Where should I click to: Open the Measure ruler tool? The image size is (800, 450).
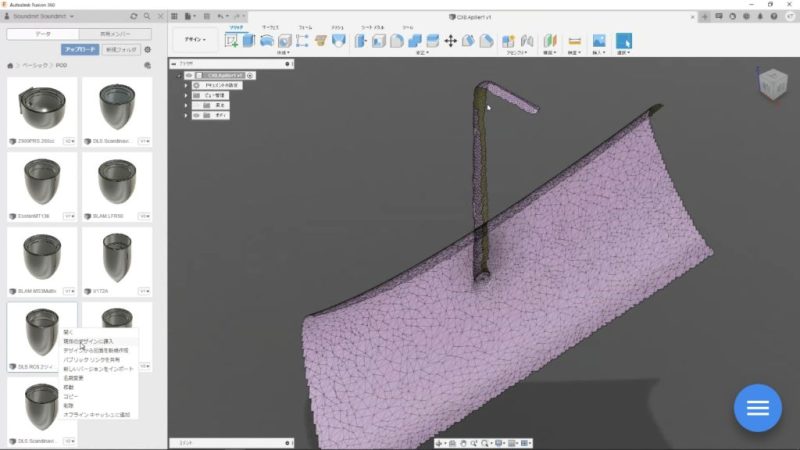click(x=574, y=41)
